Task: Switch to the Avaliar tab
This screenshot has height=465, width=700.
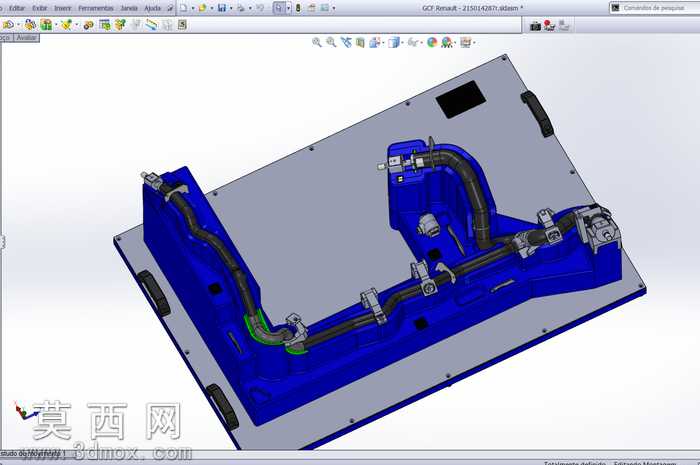Action: point(26,37)
